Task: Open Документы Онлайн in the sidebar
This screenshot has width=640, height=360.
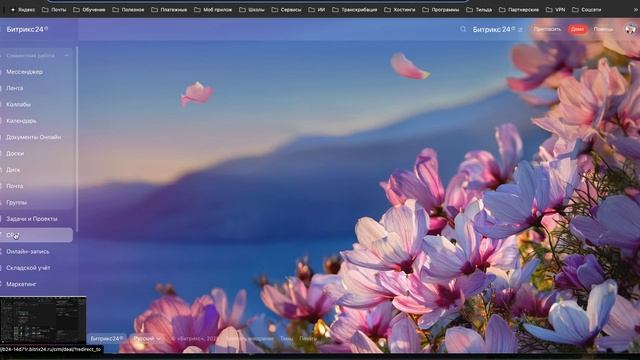Action: point(33,137)
